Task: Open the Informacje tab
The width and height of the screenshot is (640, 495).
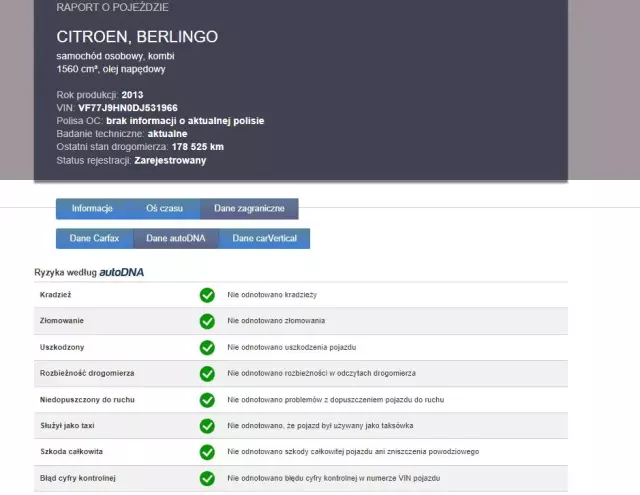Action: point(92,208)
